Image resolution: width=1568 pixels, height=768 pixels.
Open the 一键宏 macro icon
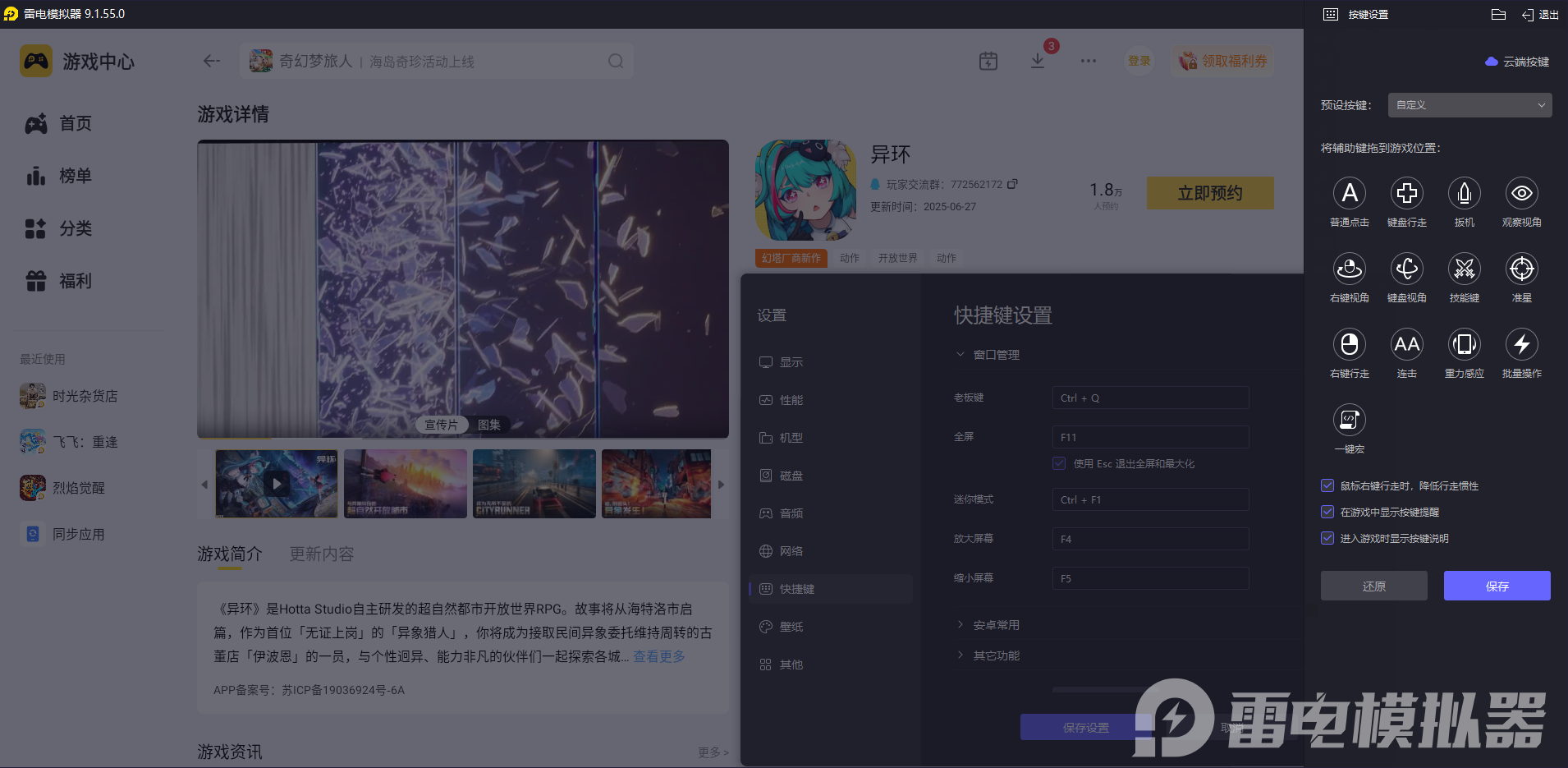click(x=1349, y=421)
